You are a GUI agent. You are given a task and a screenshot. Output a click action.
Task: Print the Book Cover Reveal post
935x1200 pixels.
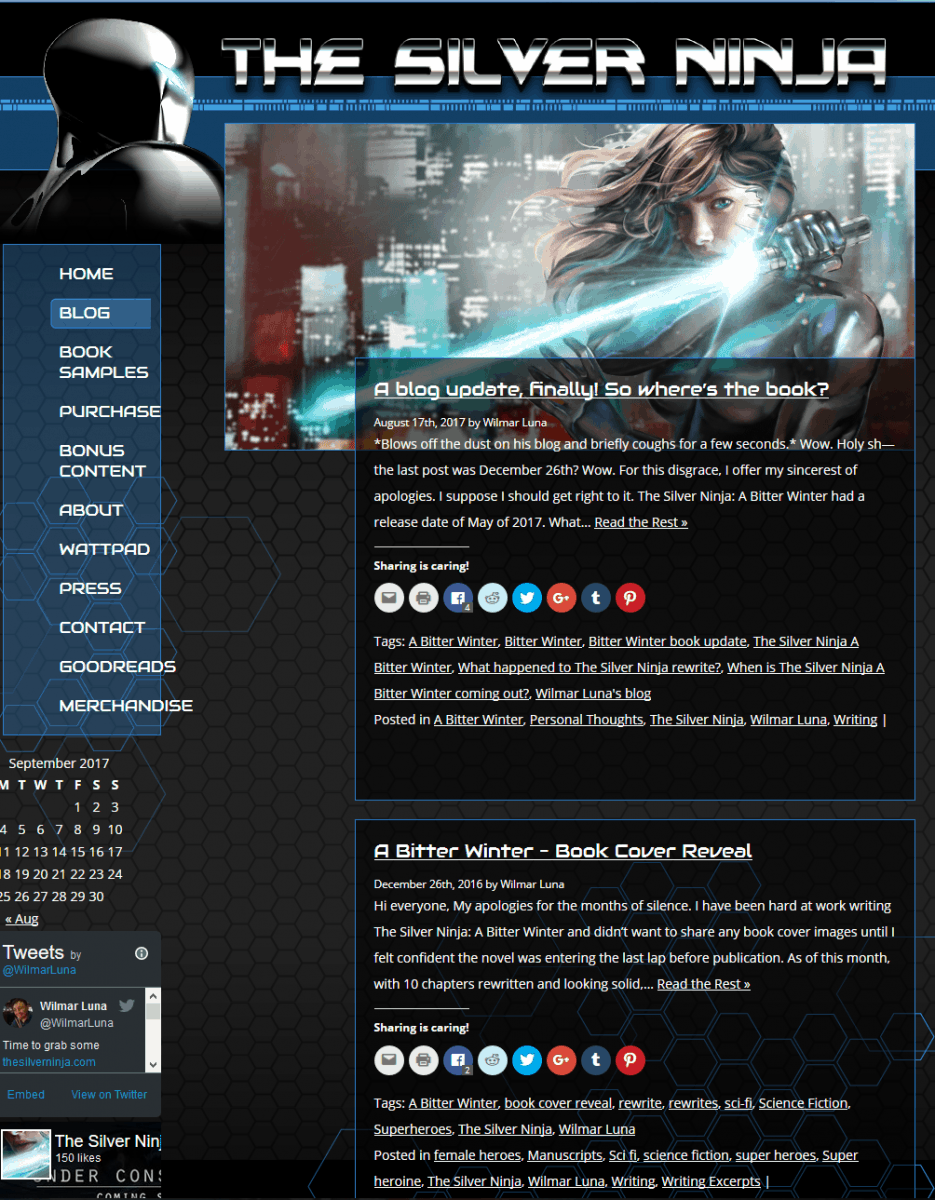pos(423,1060)
